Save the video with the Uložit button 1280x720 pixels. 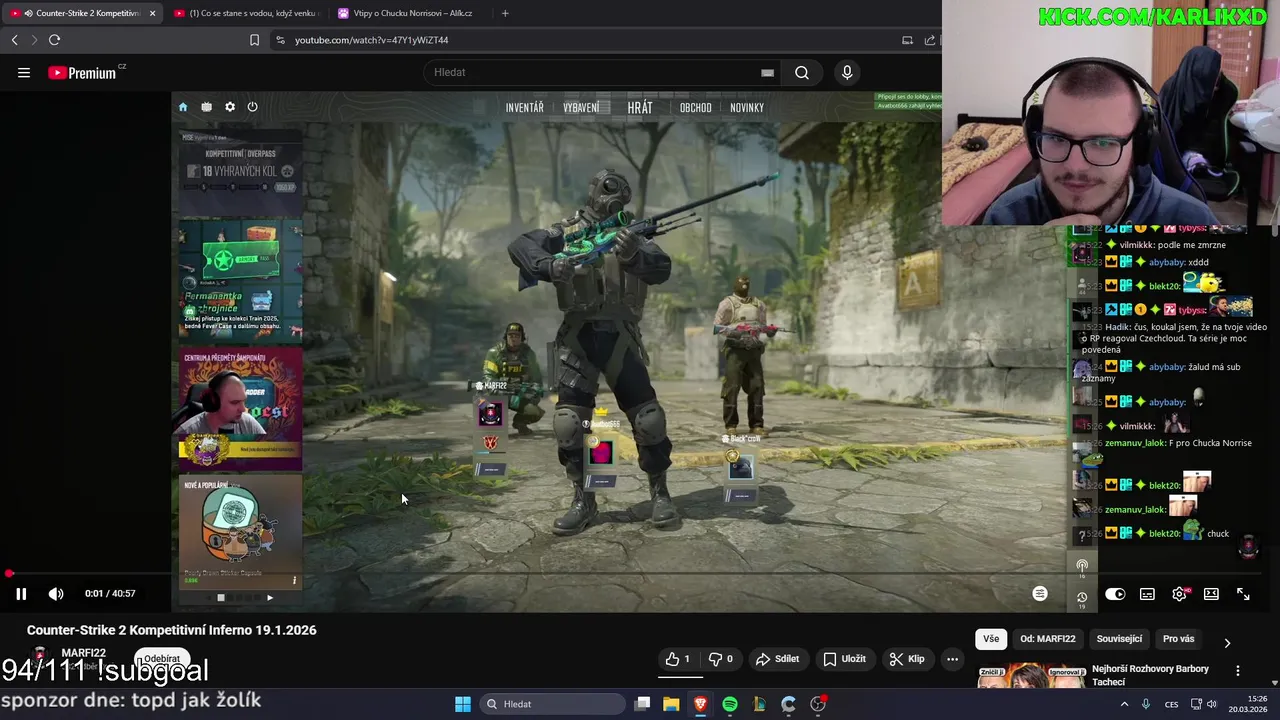click(x=844, y=659)
